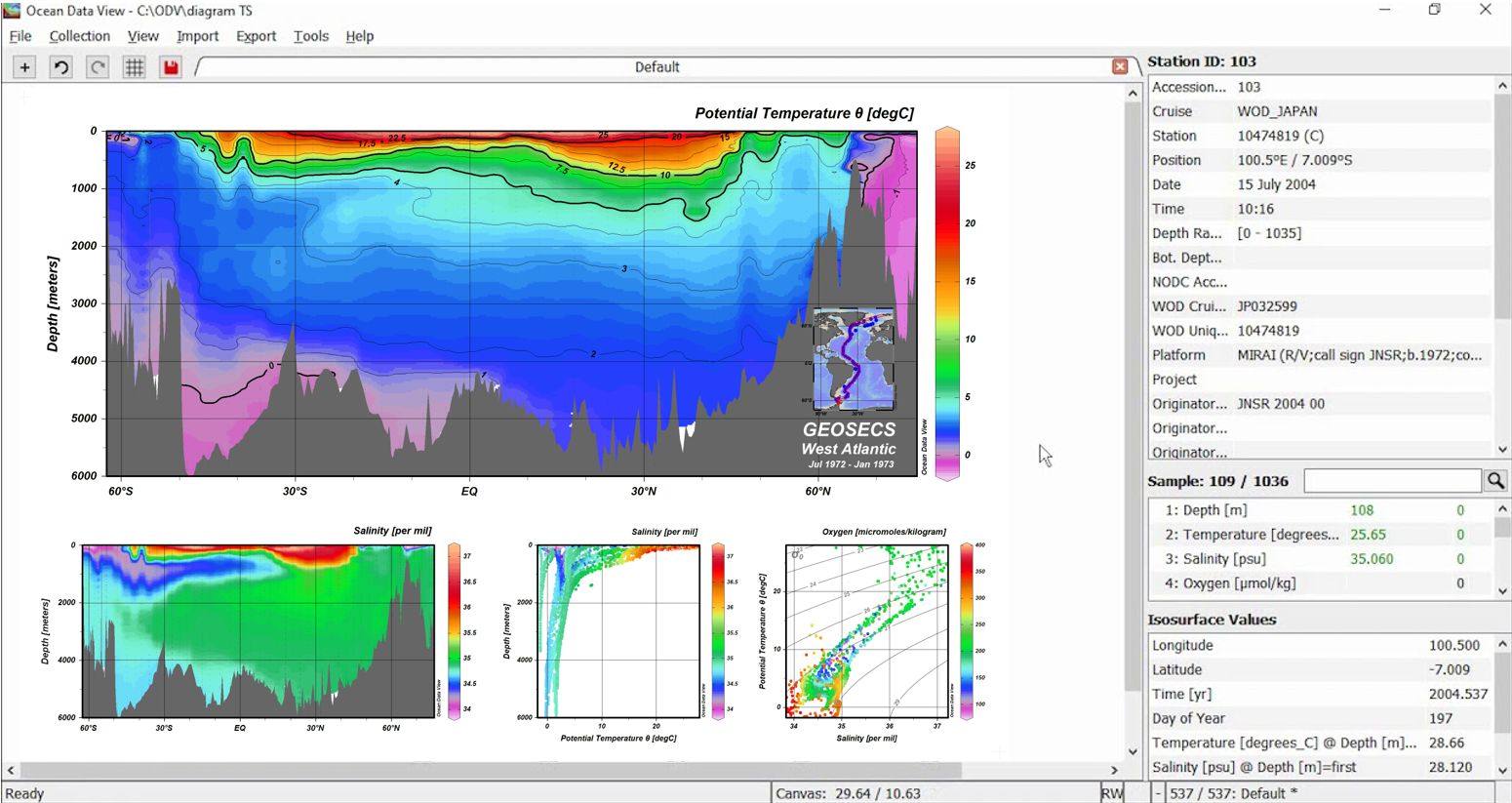Image resolution: width=1512 pixels, height=803 pixels.
Task: Click the potential temperature color bar
Action: tap(947, 302)
